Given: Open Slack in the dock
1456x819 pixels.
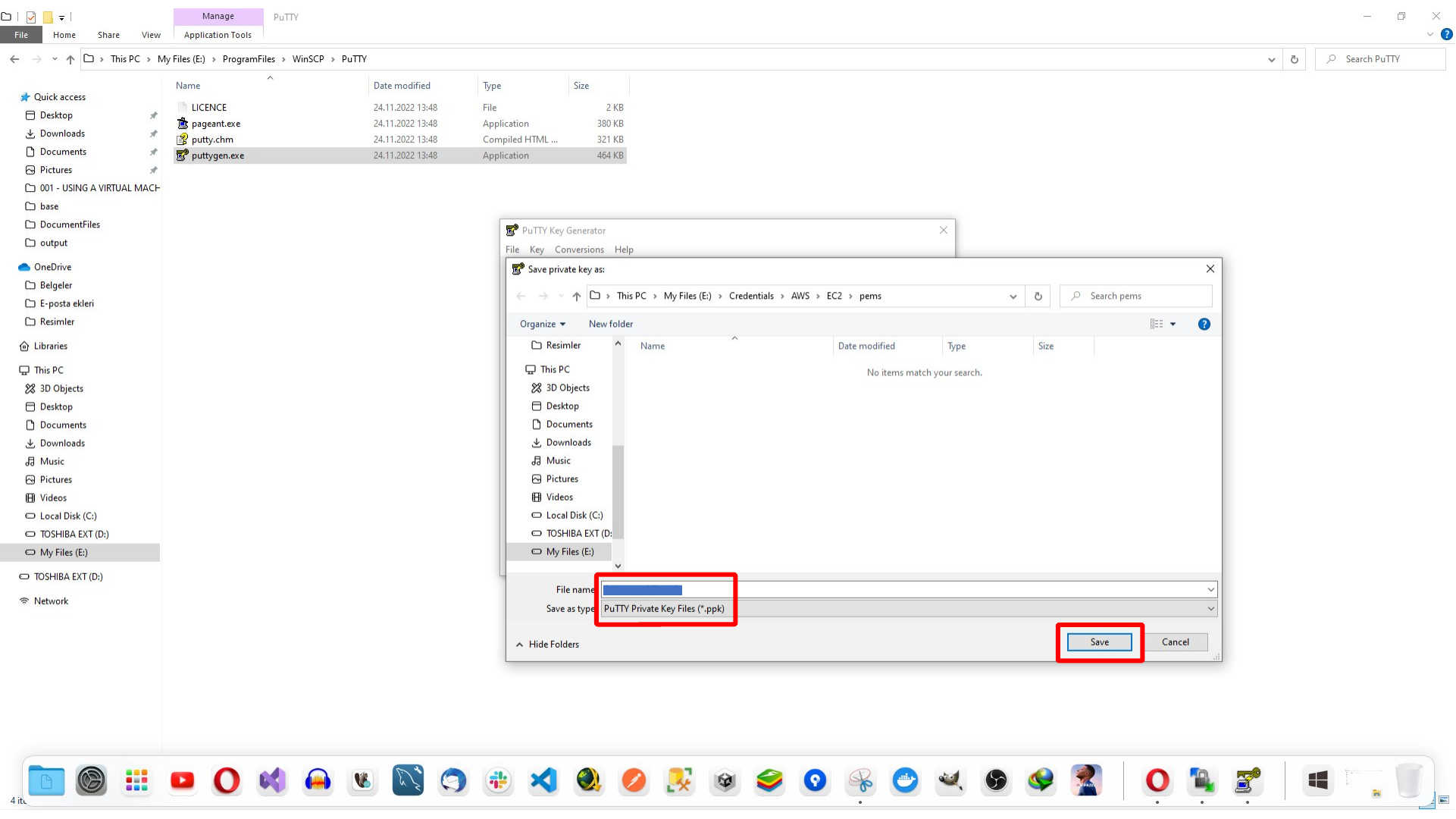Looking at the screenshot, I should 498,780.
